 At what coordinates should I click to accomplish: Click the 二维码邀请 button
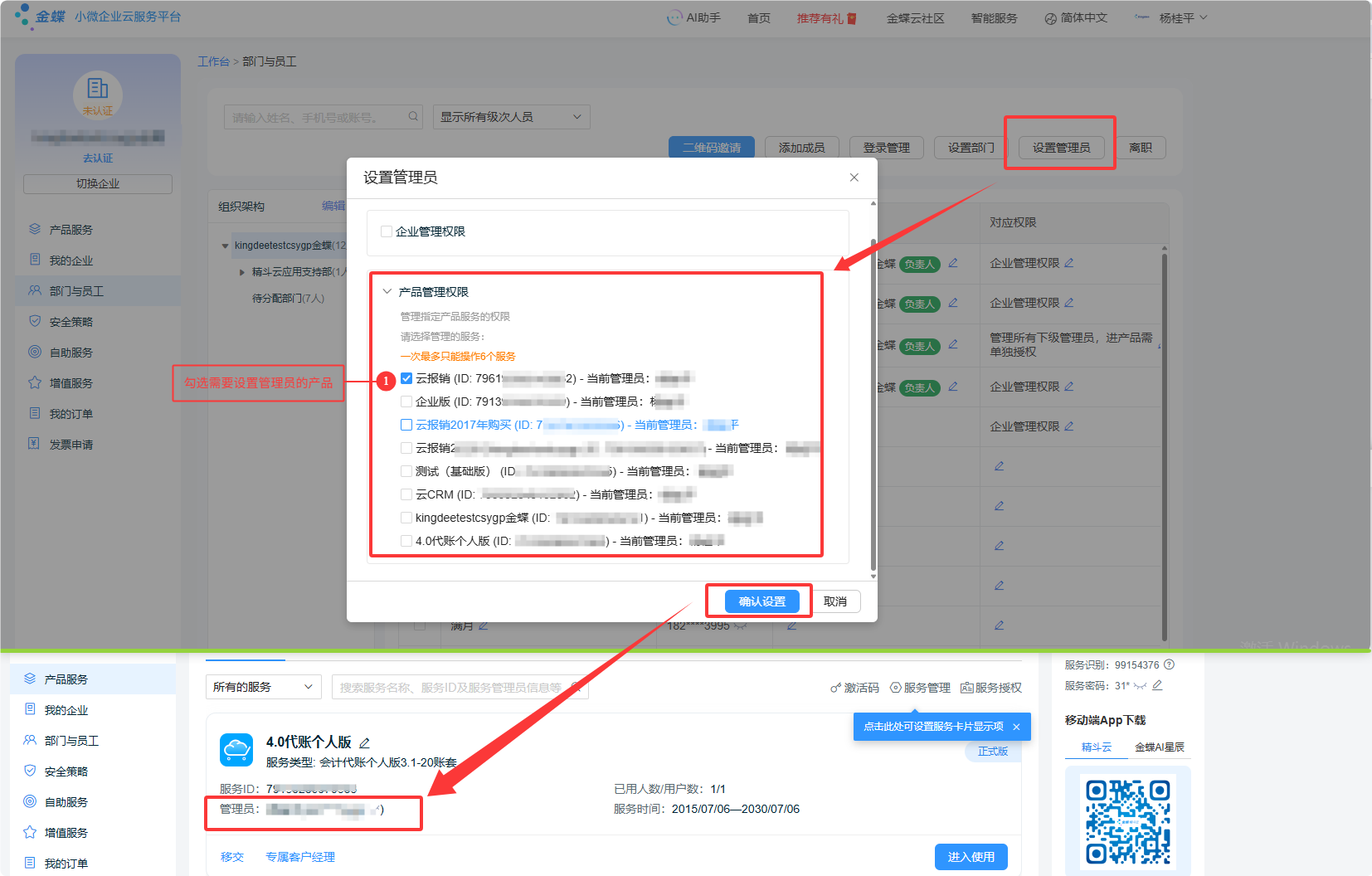[x=712, y=148]
